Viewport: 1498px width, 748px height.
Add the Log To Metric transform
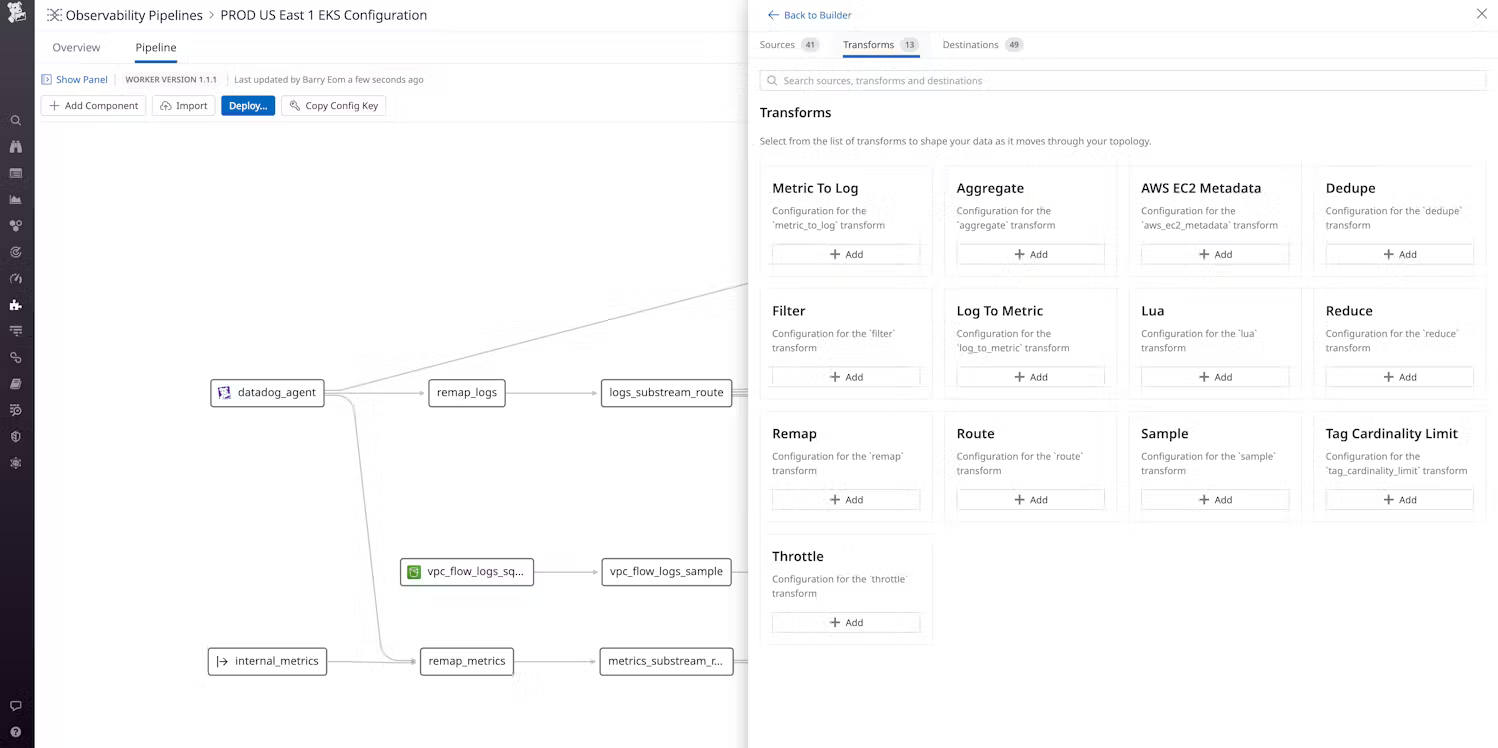click(x=1031, y=378)
